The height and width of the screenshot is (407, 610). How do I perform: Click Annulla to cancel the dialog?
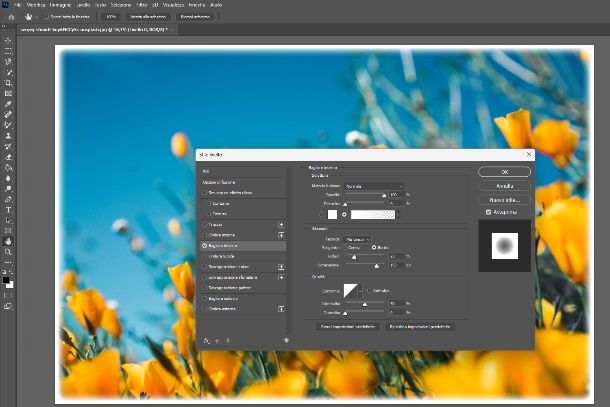(505, 186)
